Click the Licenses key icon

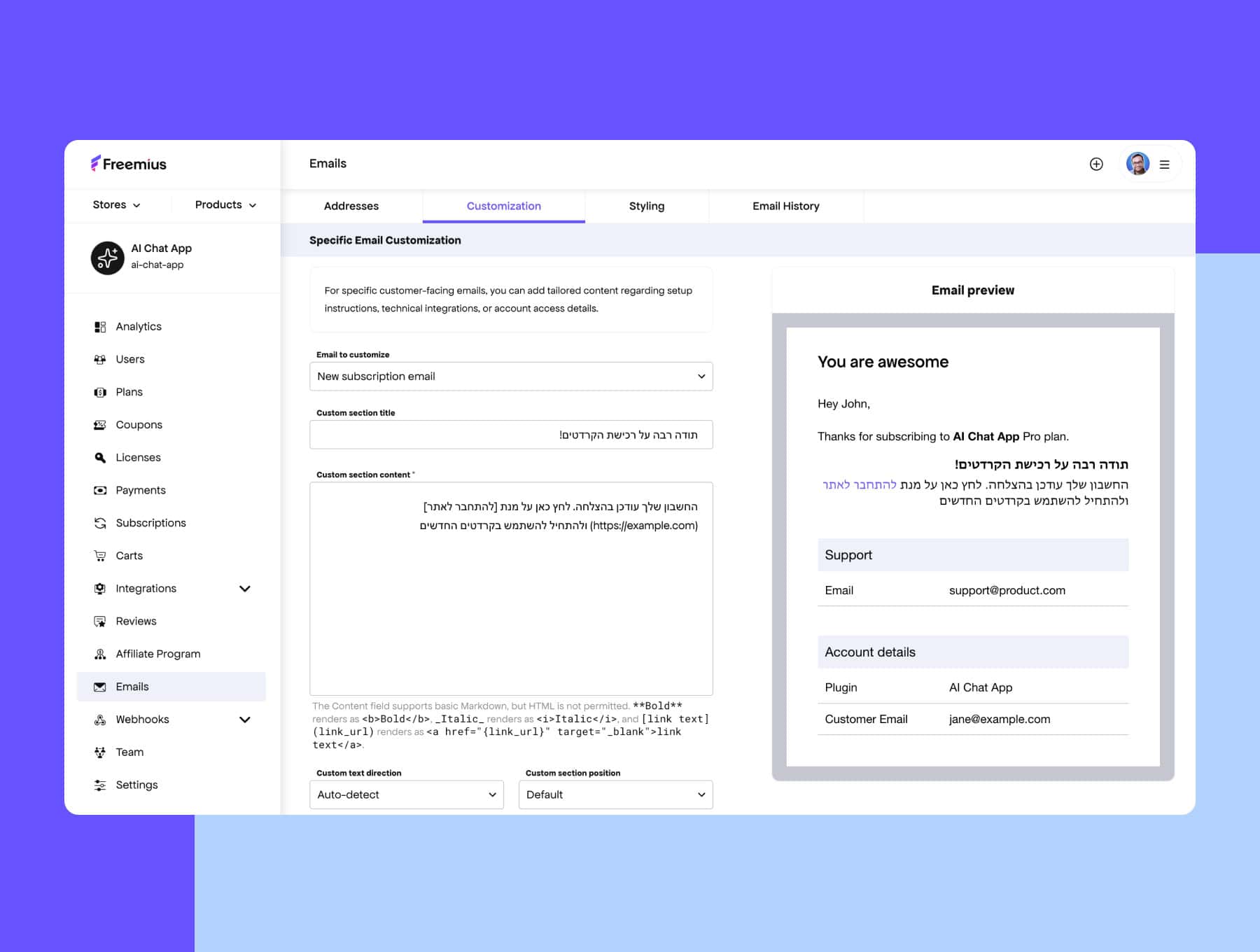coord(100,458)
